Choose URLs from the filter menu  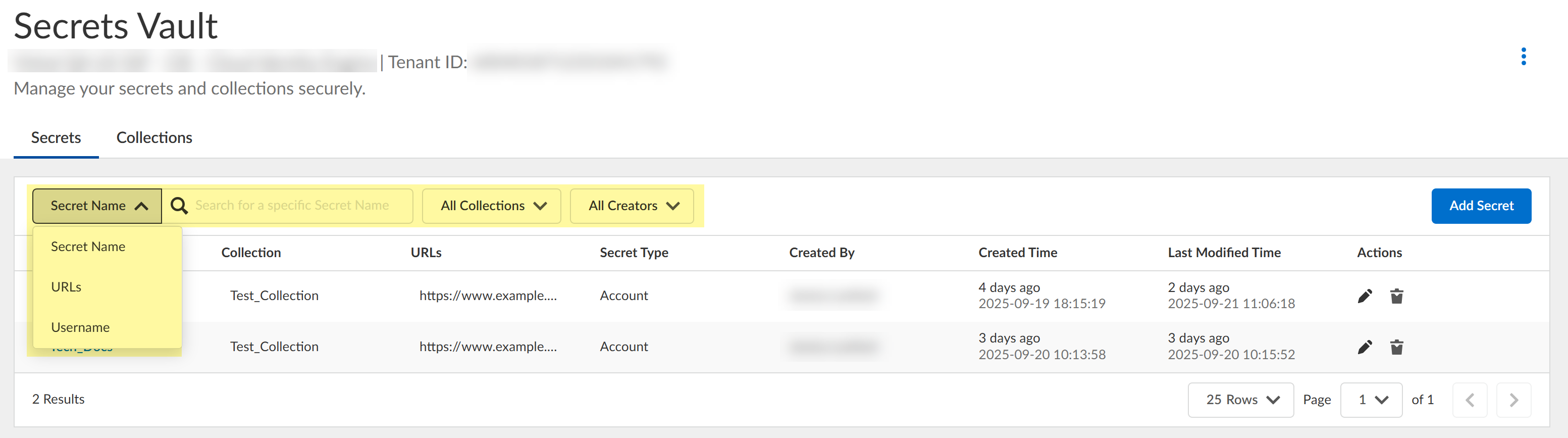66,287
